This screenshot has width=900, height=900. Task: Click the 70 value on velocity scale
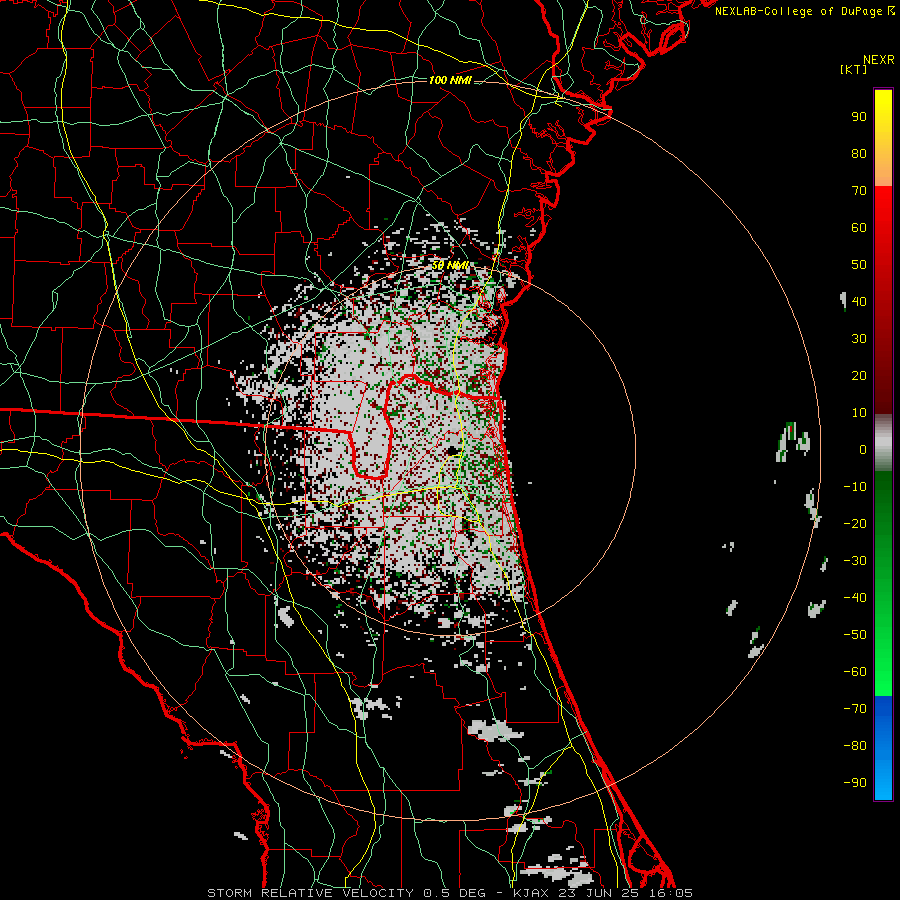[859, 191]
